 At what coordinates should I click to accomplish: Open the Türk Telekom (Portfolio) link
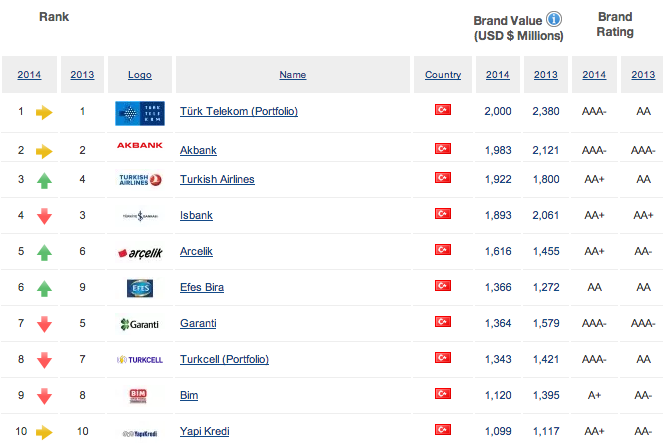[x=239, y=112]
